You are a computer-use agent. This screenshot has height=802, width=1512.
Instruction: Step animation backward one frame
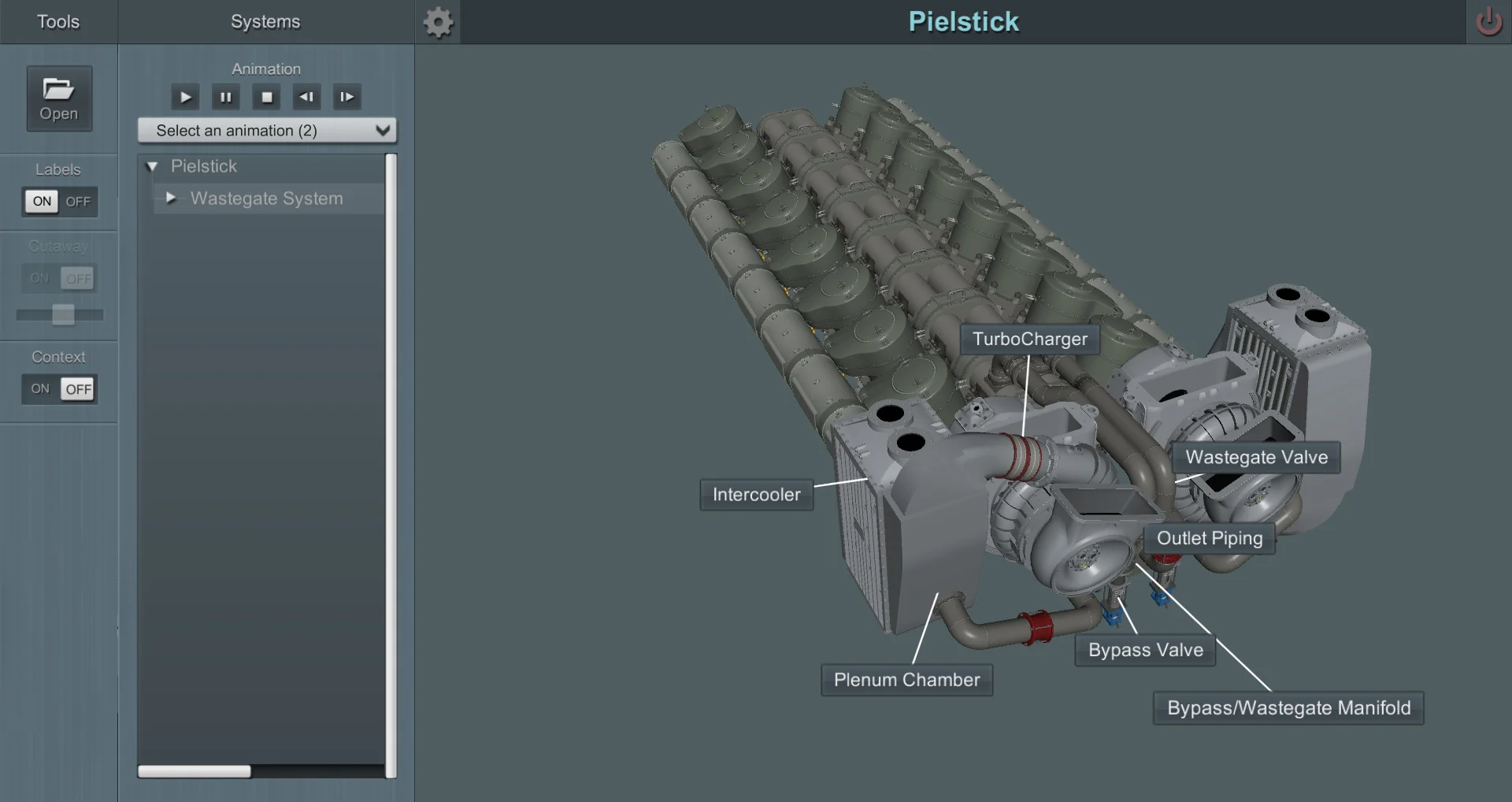[306, 97]
